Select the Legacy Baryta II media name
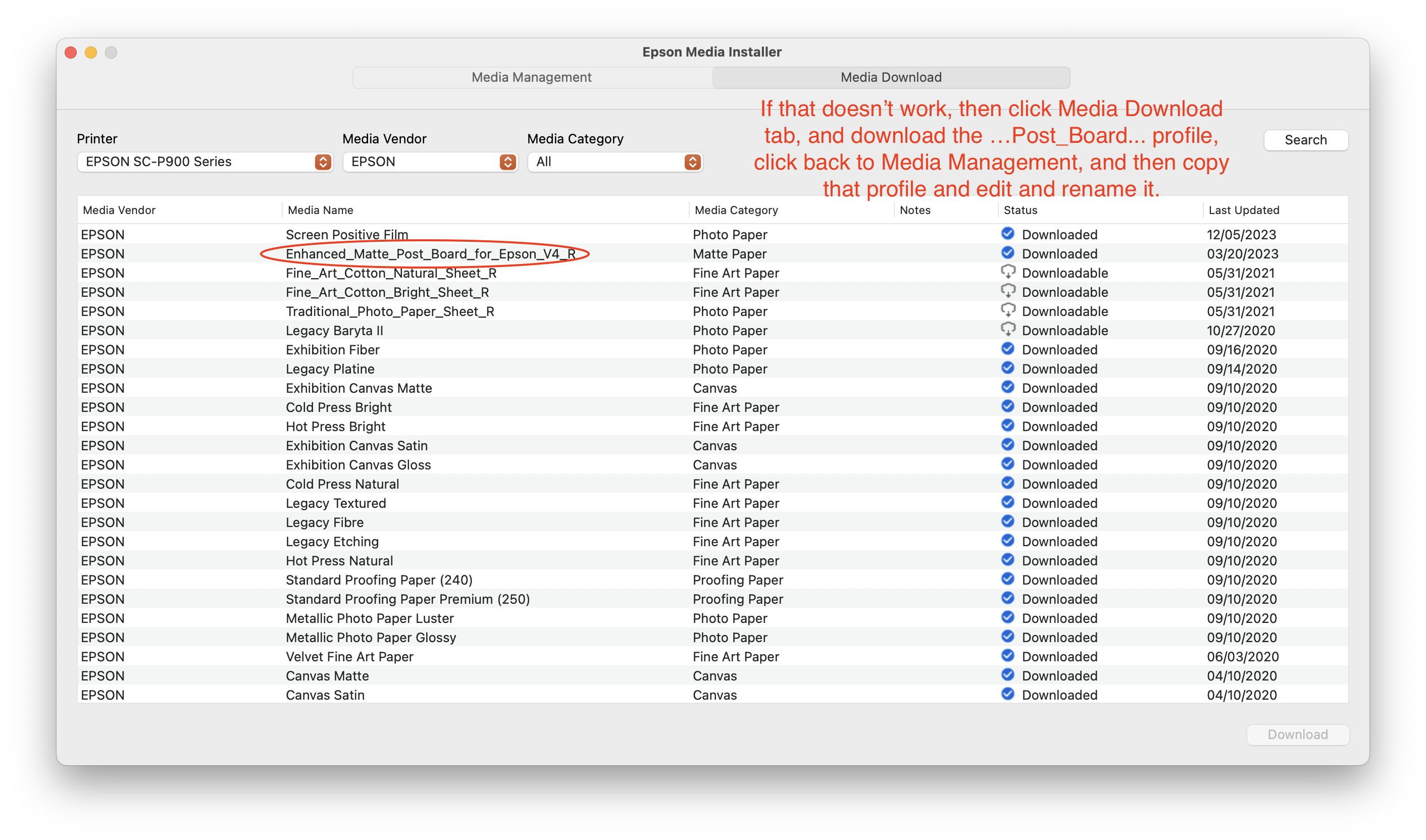The height and width of the screenshot is (840, 1426). click(334, 331)
